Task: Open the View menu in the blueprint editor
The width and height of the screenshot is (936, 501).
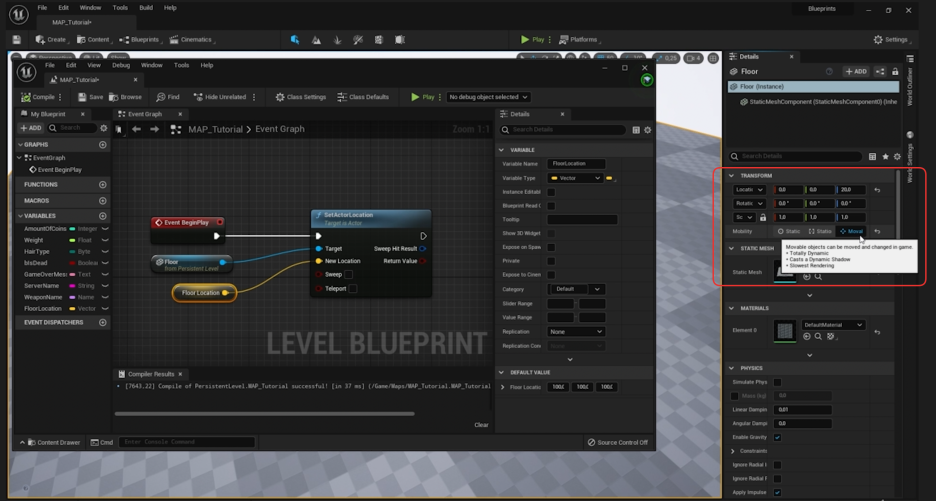Action: [94, 65]
